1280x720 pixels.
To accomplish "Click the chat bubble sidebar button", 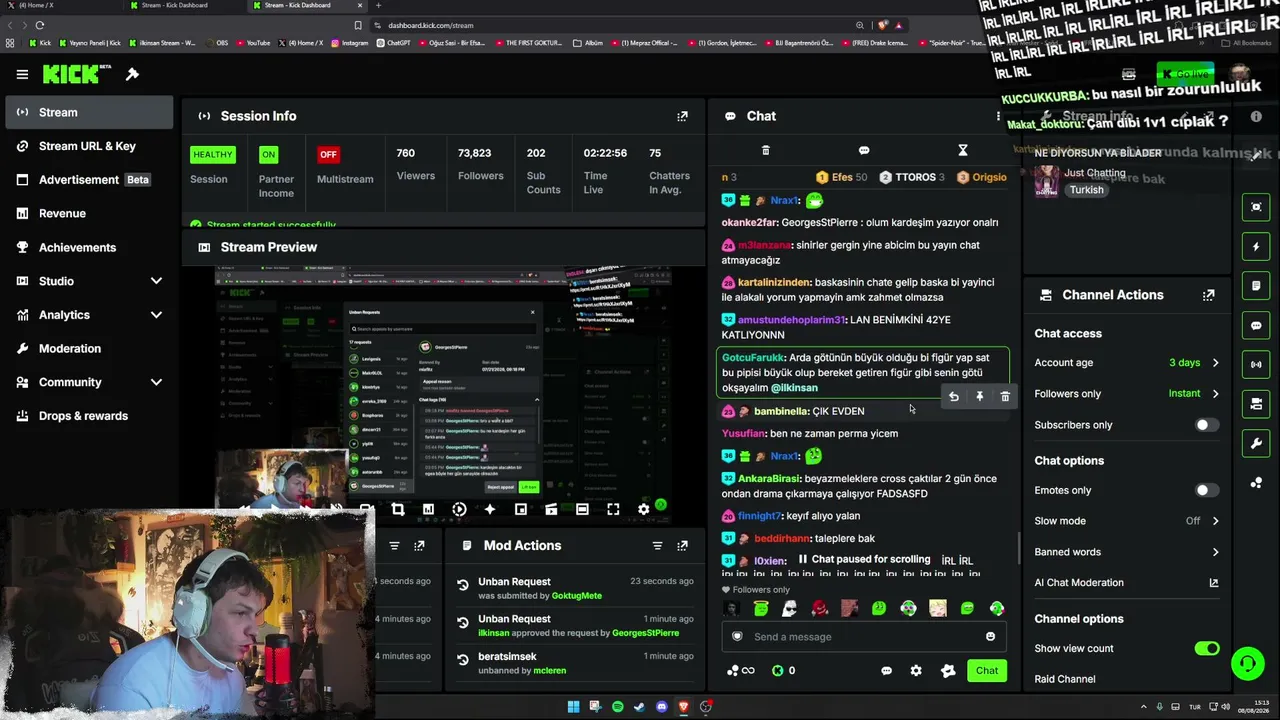I will [1257, 325].
